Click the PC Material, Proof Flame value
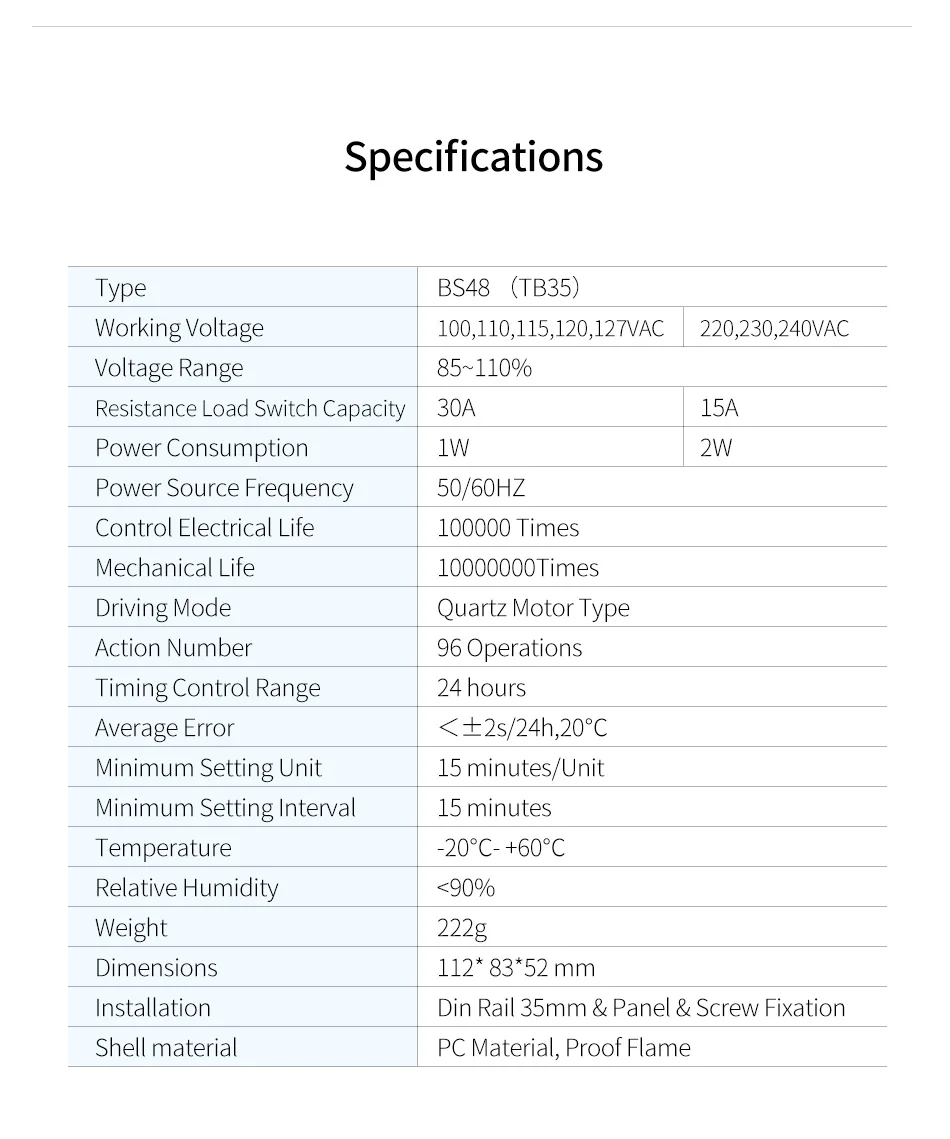This screenshot has height=1139, width=950. pyautogui.click(x=564, y=1048)
